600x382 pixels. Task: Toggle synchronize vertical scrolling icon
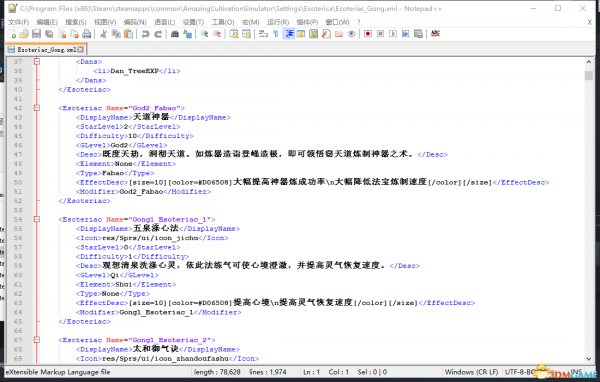[x=234, y=34]
